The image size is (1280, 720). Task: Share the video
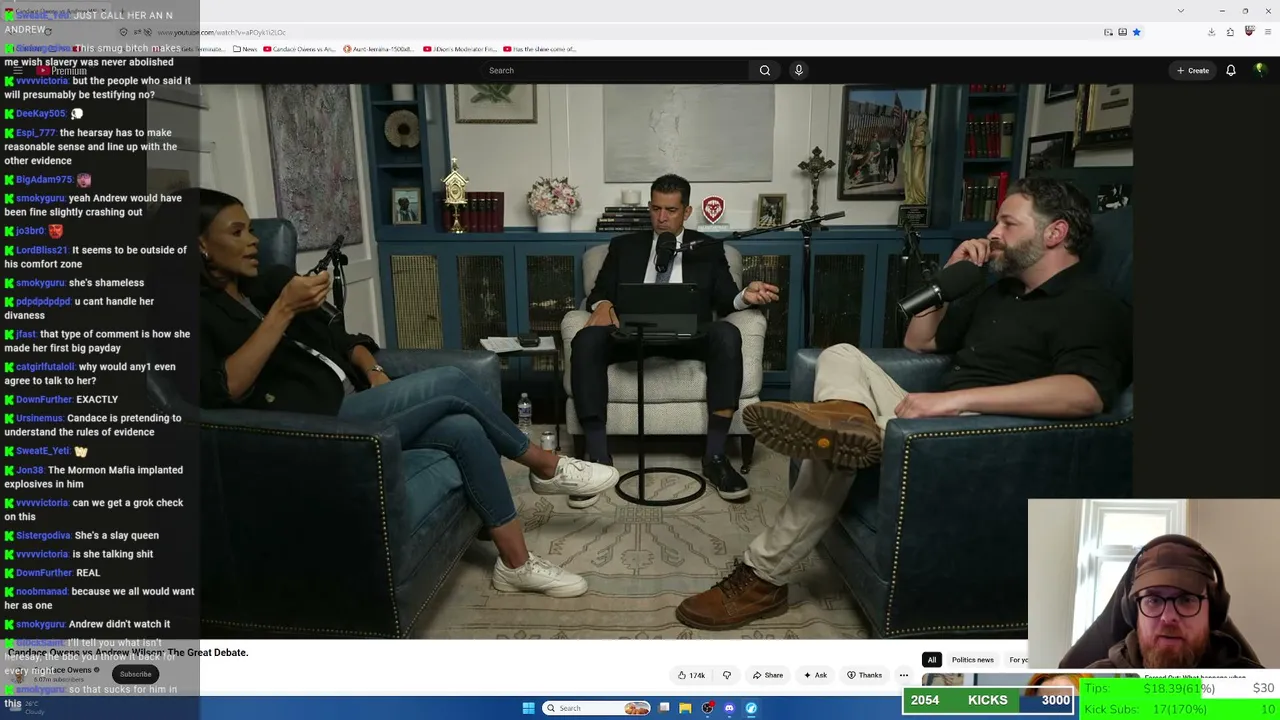(x=768, y=675)
